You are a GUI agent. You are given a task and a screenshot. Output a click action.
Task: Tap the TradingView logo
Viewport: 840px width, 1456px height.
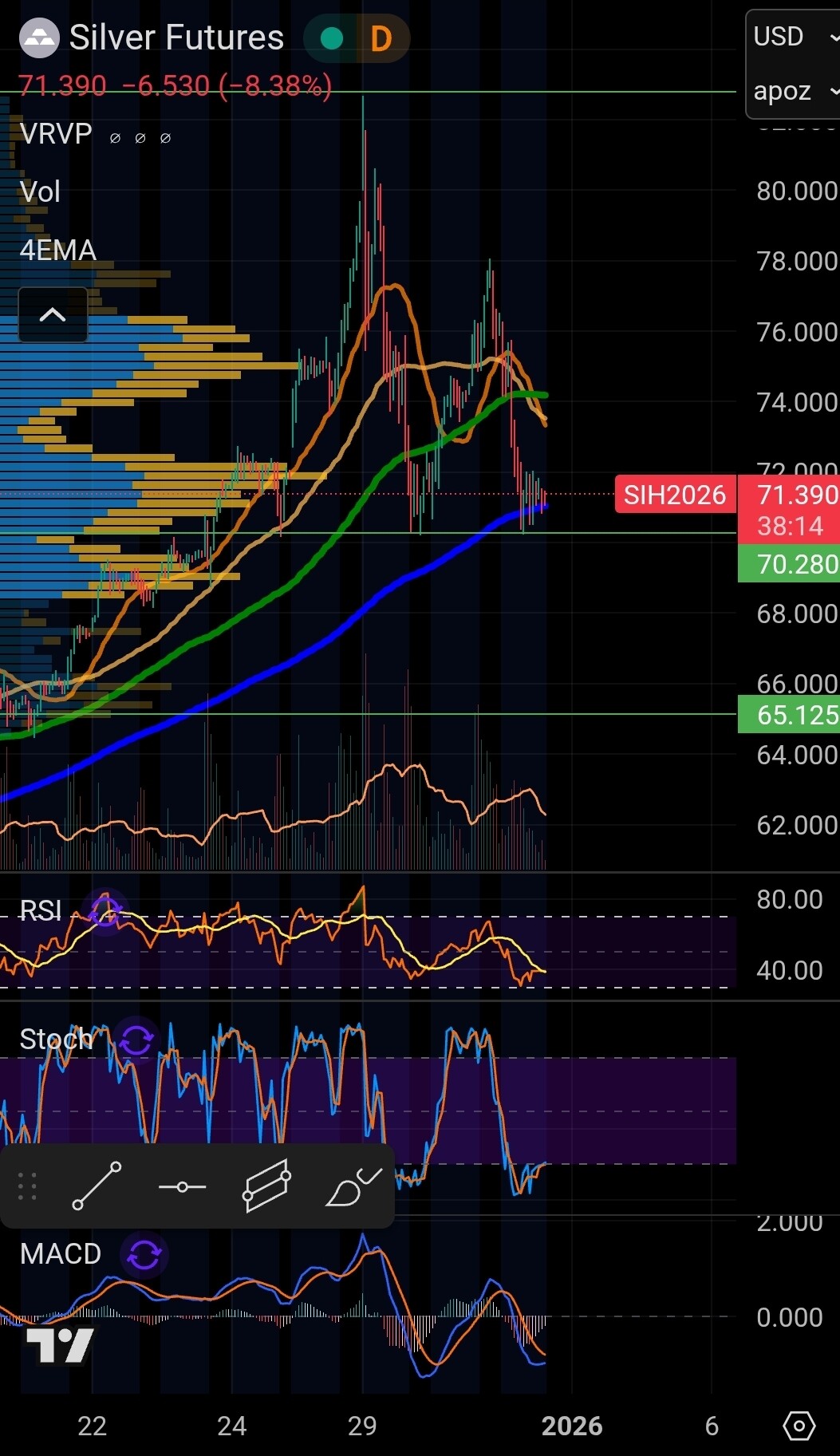[x=60, y=1345]
